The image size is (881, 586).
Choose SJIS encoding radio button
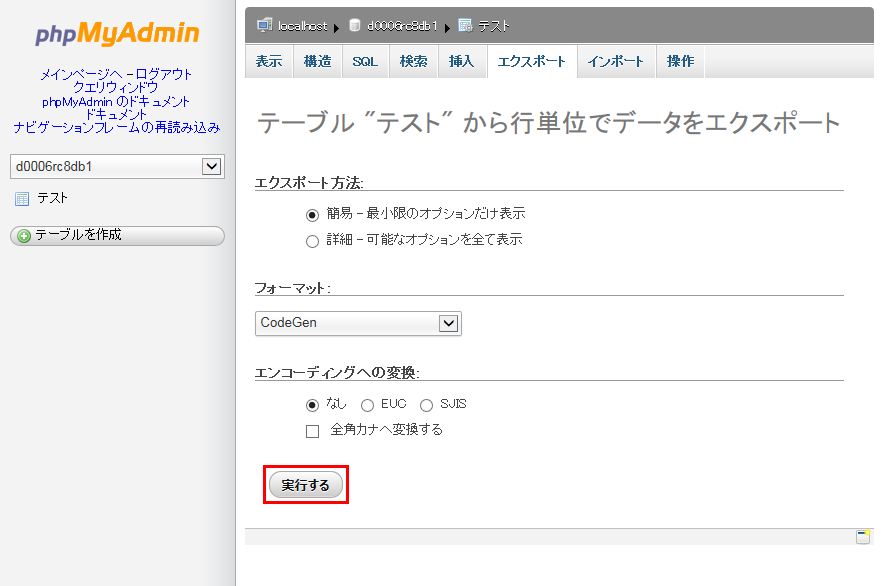[x=426, y=405]
